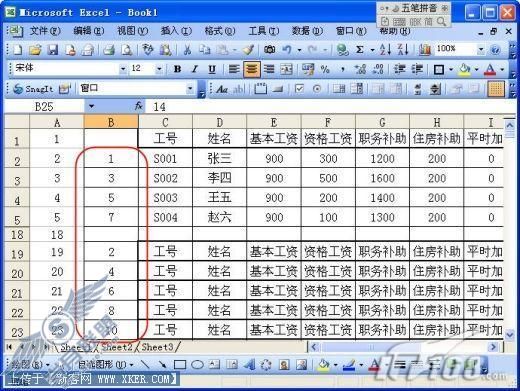Click the Fill Color paint bucket
This screenshot has width=520, height=391.
click(x=464, y=69)
